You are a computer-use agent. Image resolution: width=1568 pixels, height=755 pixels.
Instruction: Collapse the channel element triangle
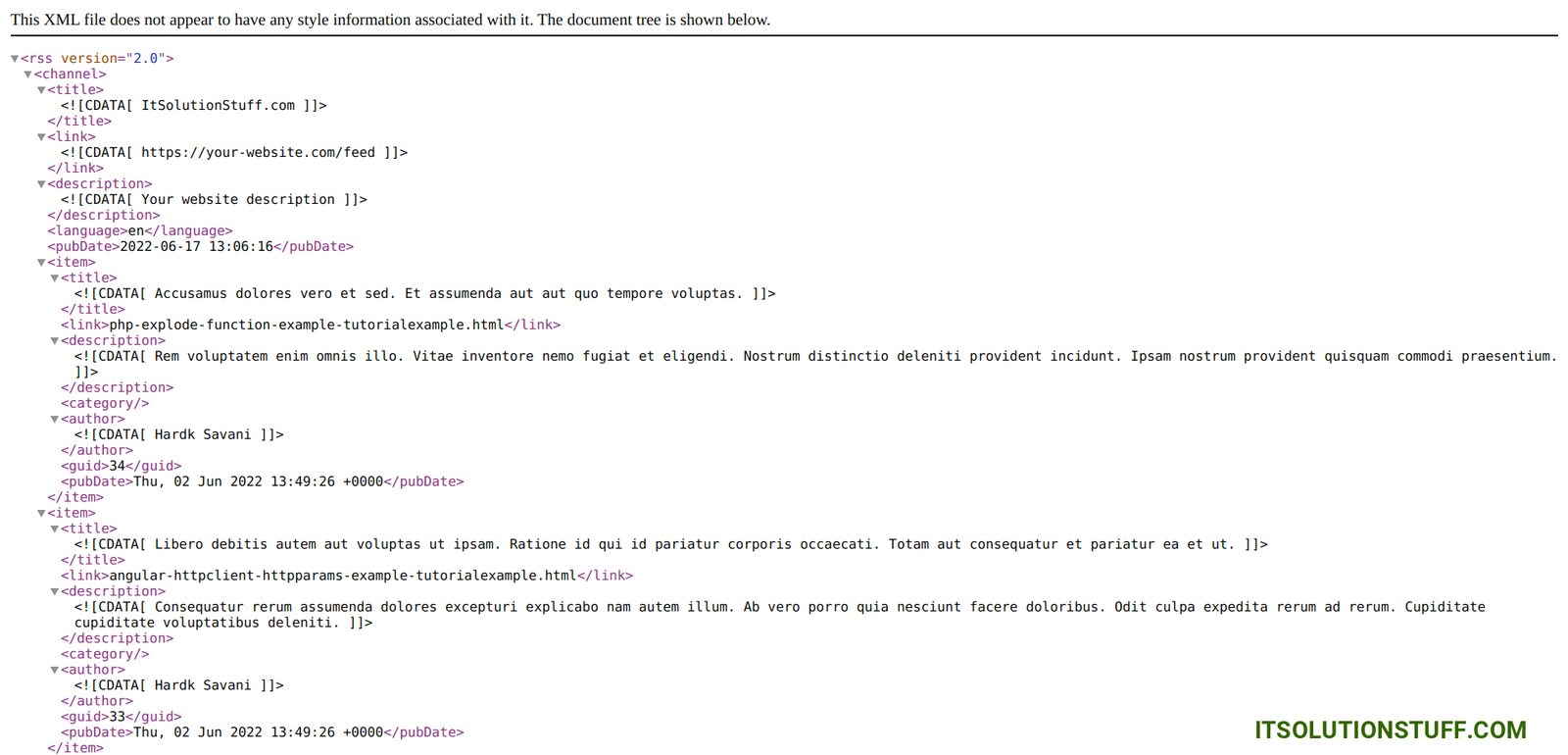pos(28,75)
